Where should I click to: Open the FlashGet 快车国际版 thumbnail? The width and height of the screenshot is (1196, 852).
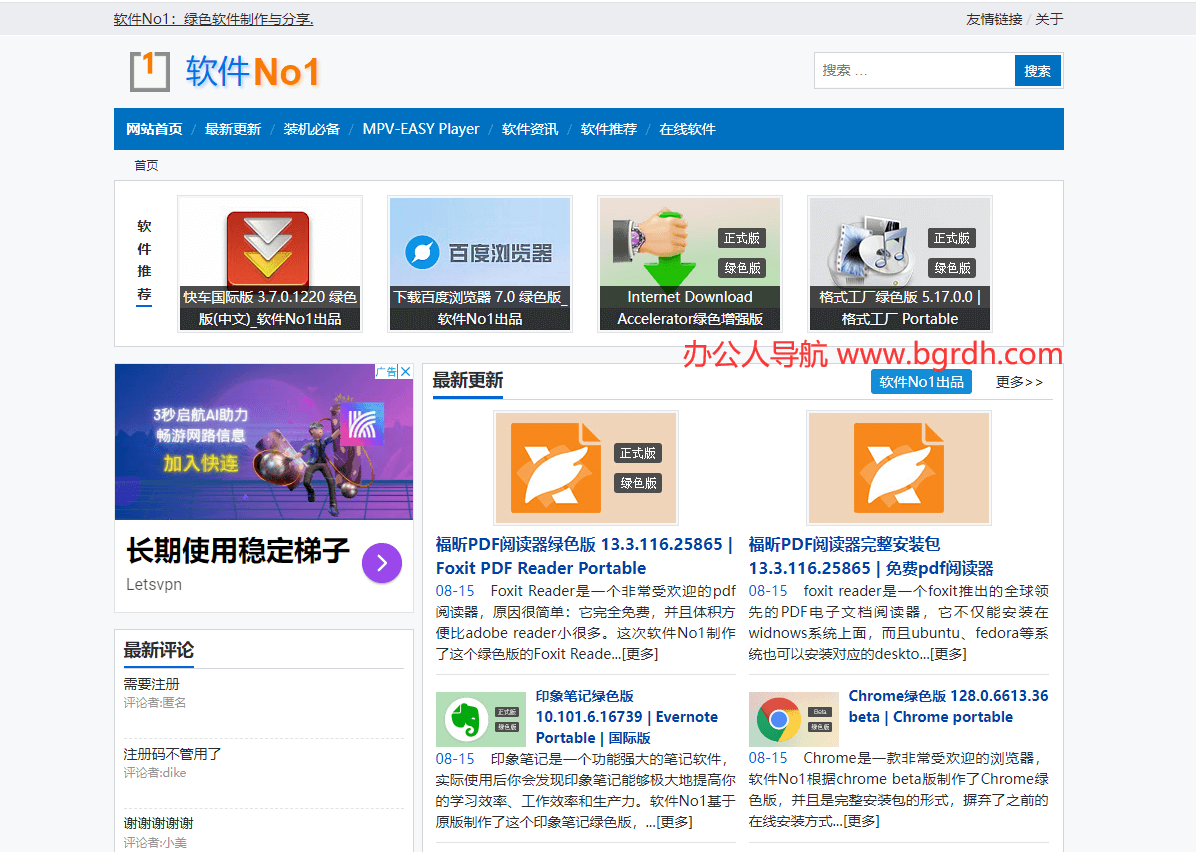tap(268, 248)
